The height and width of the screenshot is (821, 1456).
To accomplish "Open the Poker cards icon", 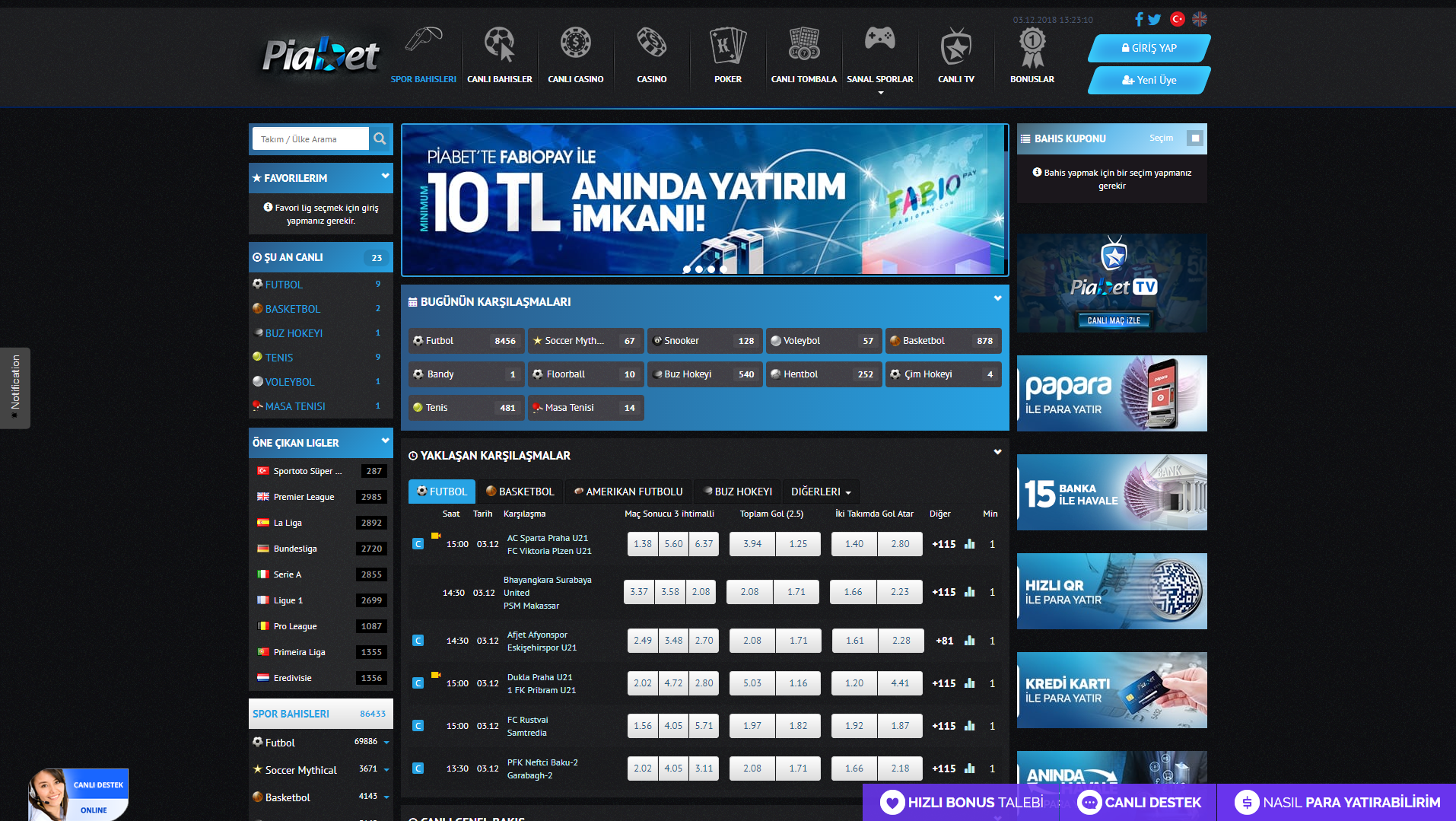I will click(x=727, y=46).
